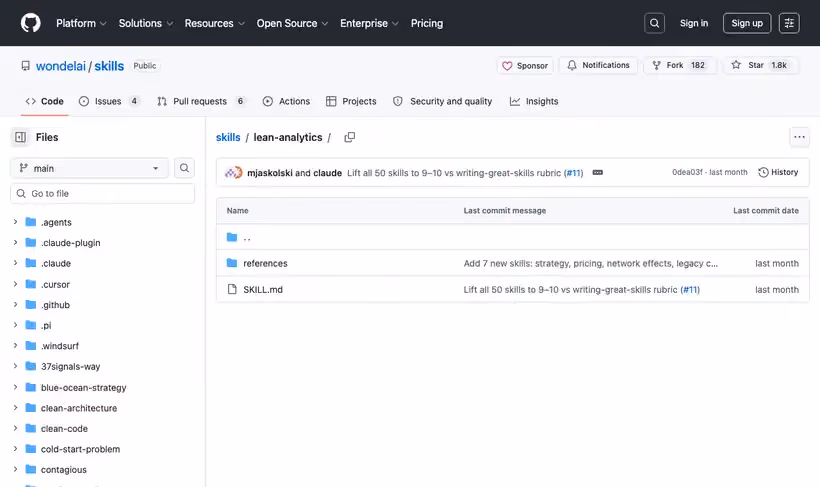Open the skills repository name link
This screenshot has width=820, height=487.
coord(109,66)
